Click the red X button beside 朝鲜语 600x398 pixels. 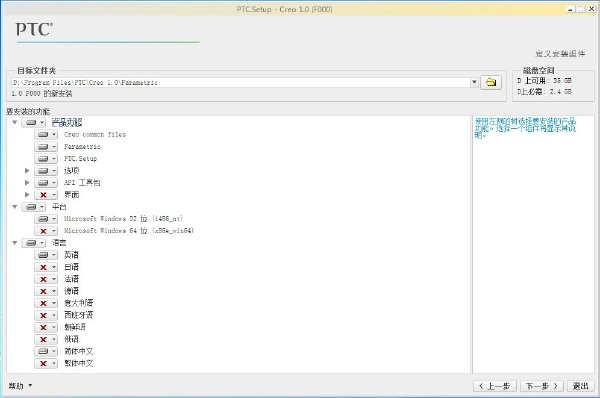click(x=46, y=327)
